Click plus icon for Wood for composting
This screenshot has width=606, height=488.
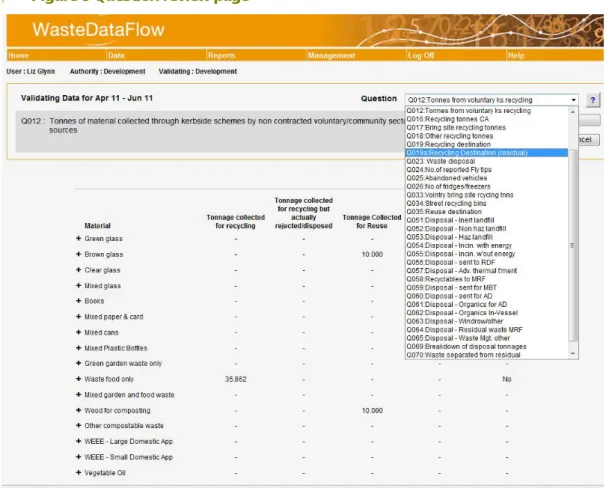(78, 410)
